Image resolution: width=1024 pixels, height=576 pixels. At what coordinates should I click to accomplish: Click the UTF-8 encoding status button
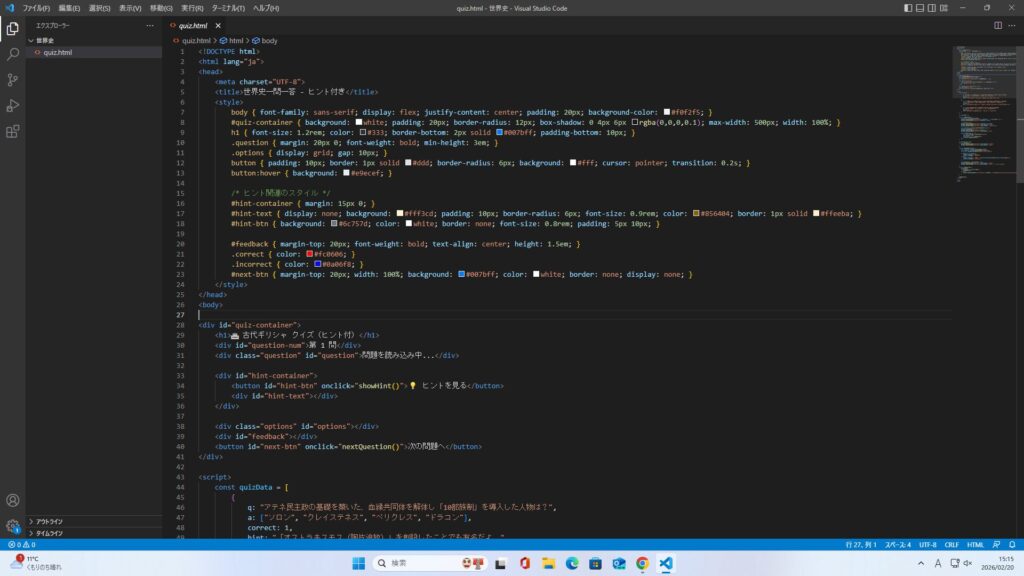pos(926,545)
